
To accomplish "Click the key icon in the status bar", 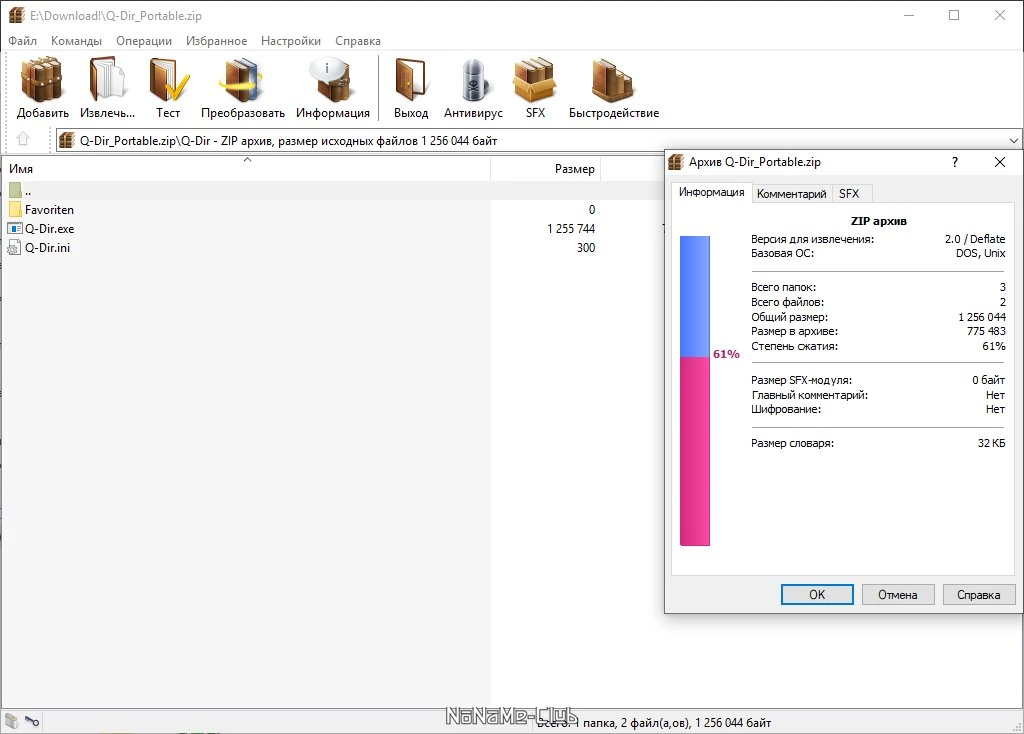I will pos(32,722).
